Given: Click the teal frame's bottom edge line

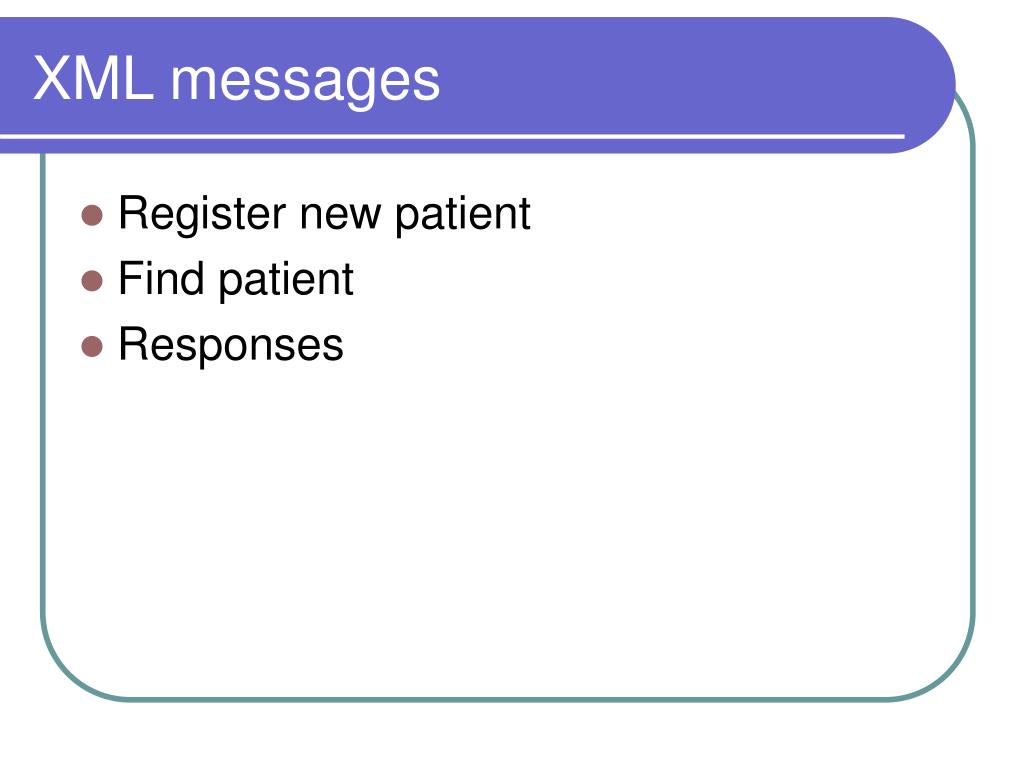Looking at the screenshot, I should (507, 699).
